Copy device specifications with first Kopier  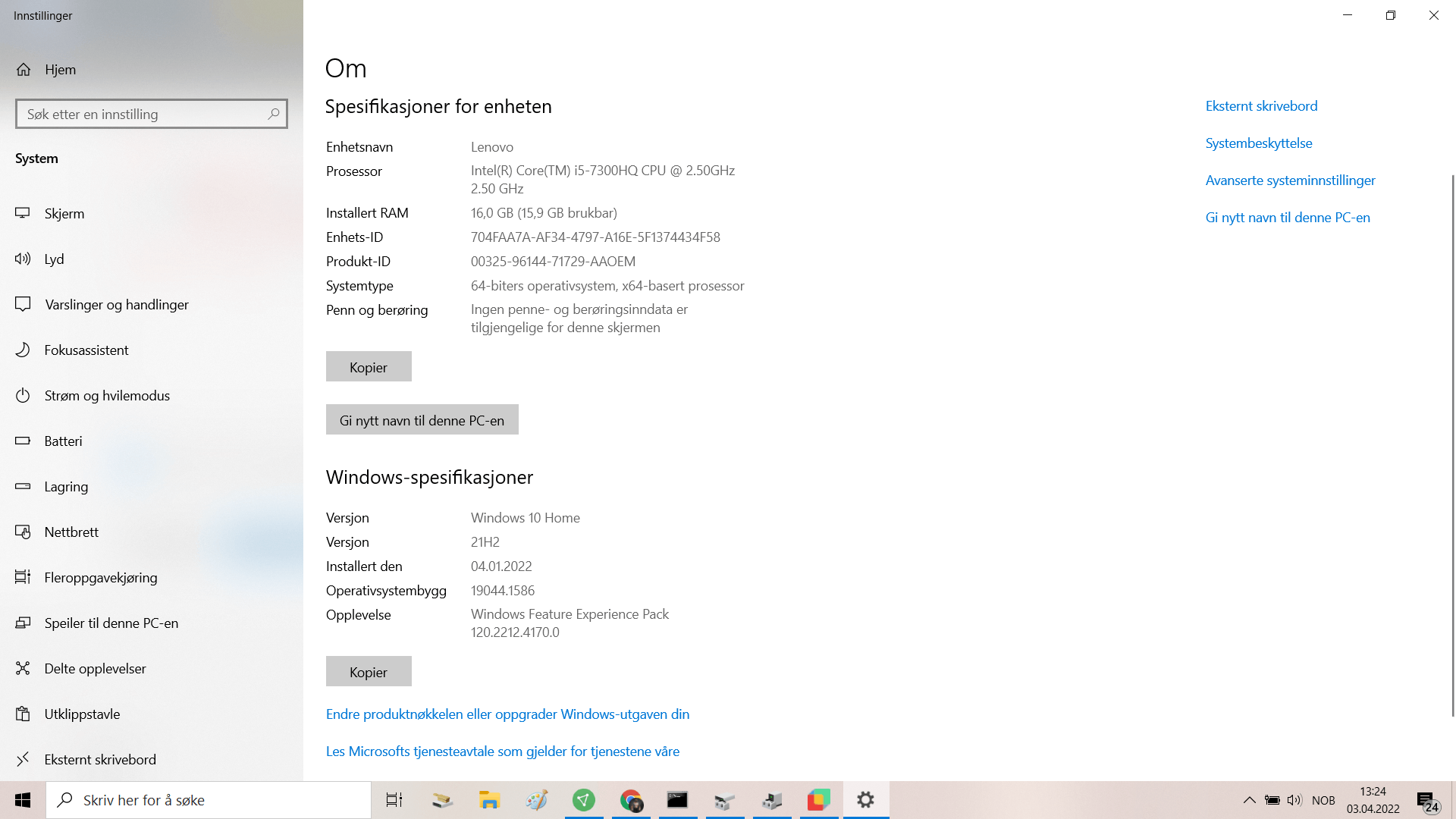point(369,367)
